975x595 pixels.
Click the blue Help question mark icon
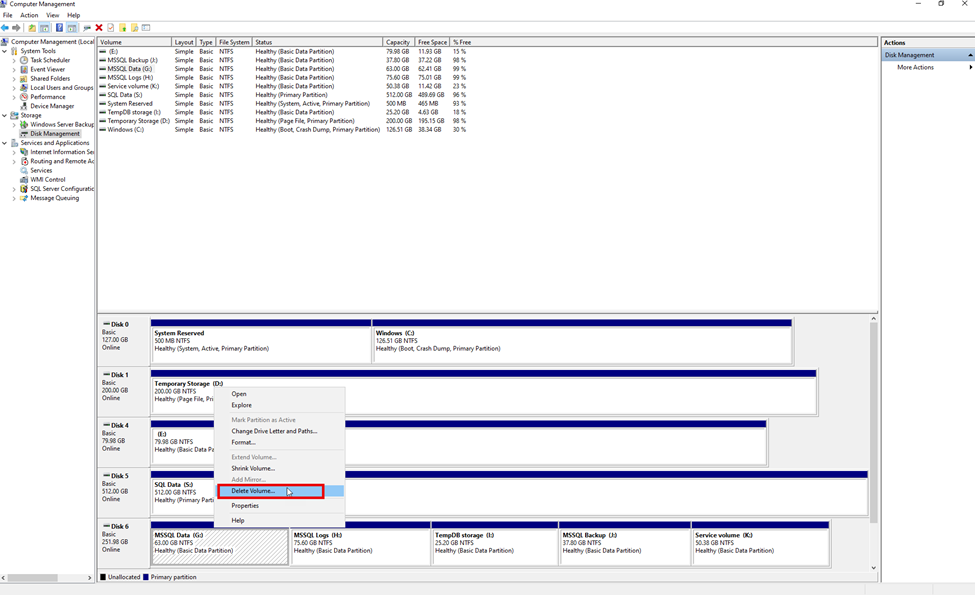tap(59, 28)
